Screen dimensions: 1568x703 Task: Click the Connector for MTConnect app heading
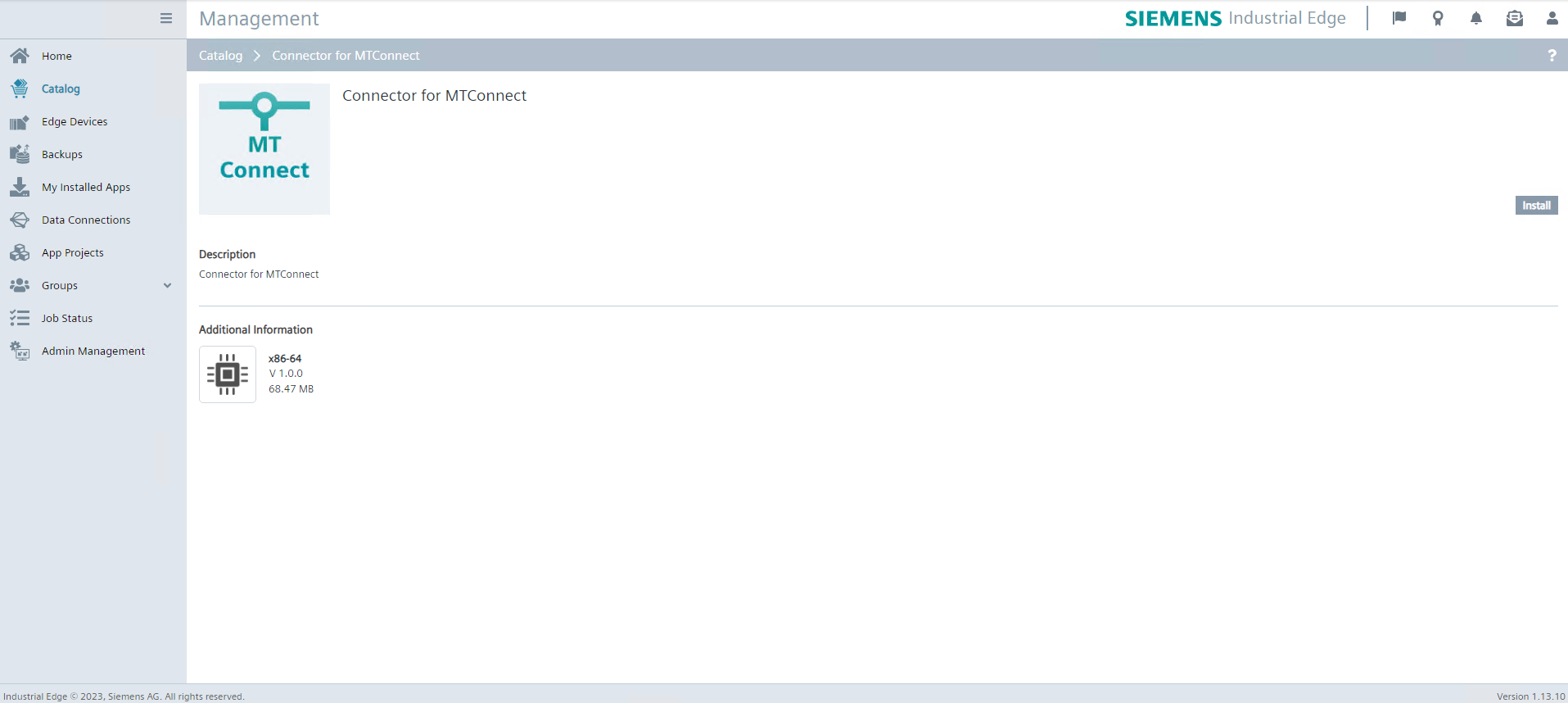pos(434,96)
